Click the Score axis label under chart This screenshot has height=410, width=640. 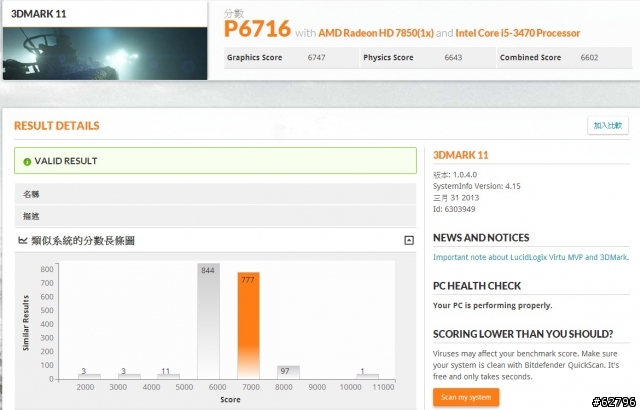pyautogui.click(x=230, y=400)
